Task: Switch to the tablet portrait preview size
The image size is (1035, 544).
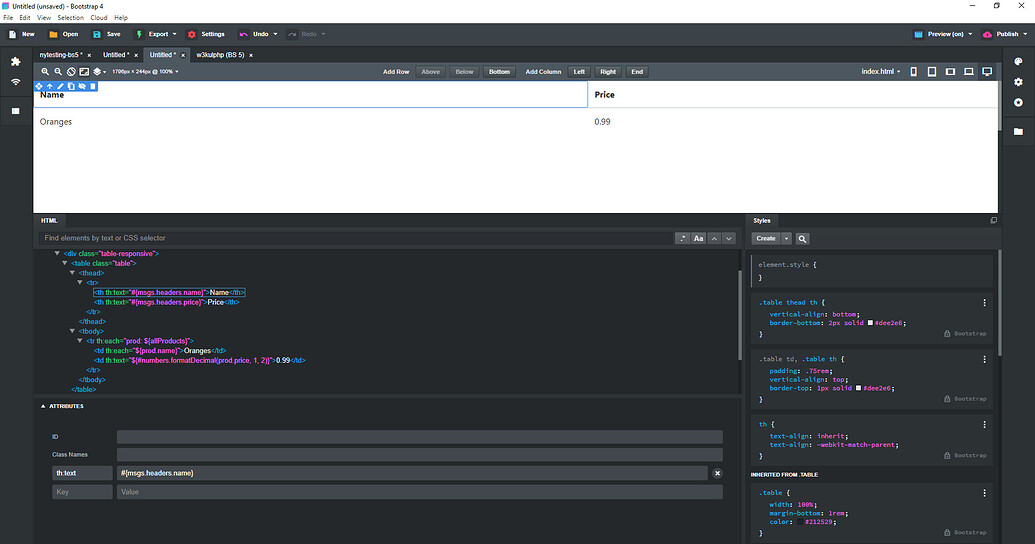Action: coord(932,72)
